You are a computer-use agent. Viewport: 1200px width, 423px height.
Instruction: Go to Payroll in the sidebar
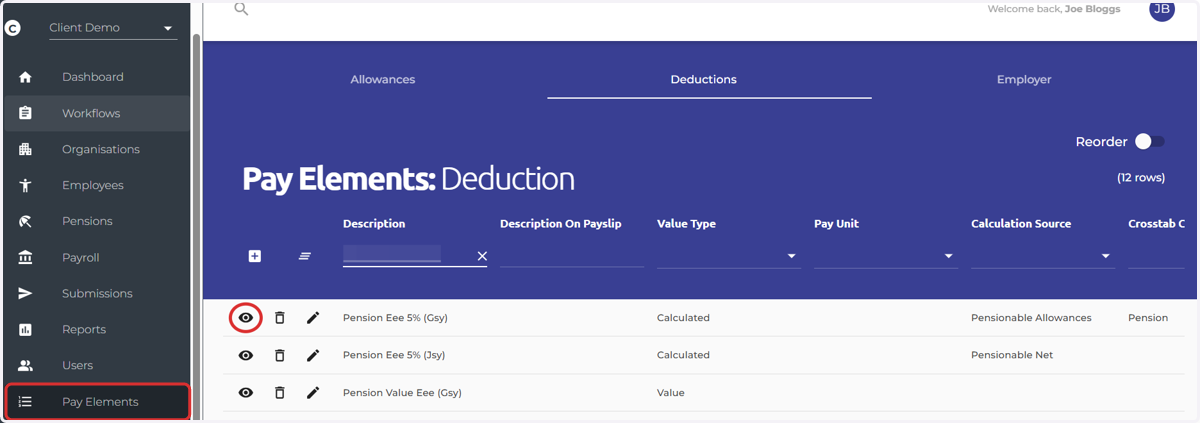81,257
